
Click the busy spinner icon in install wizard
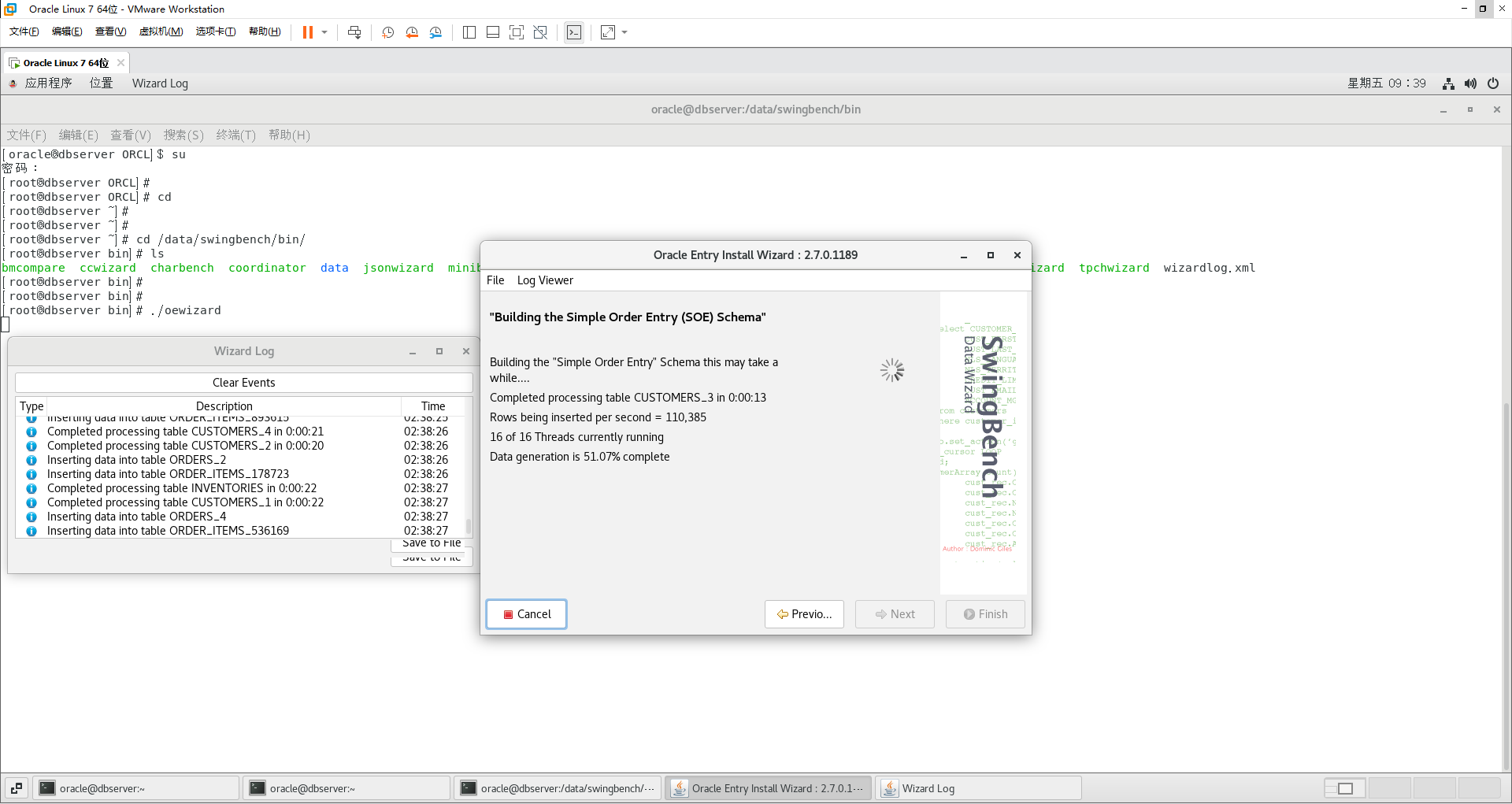click(x=892, y=370)
